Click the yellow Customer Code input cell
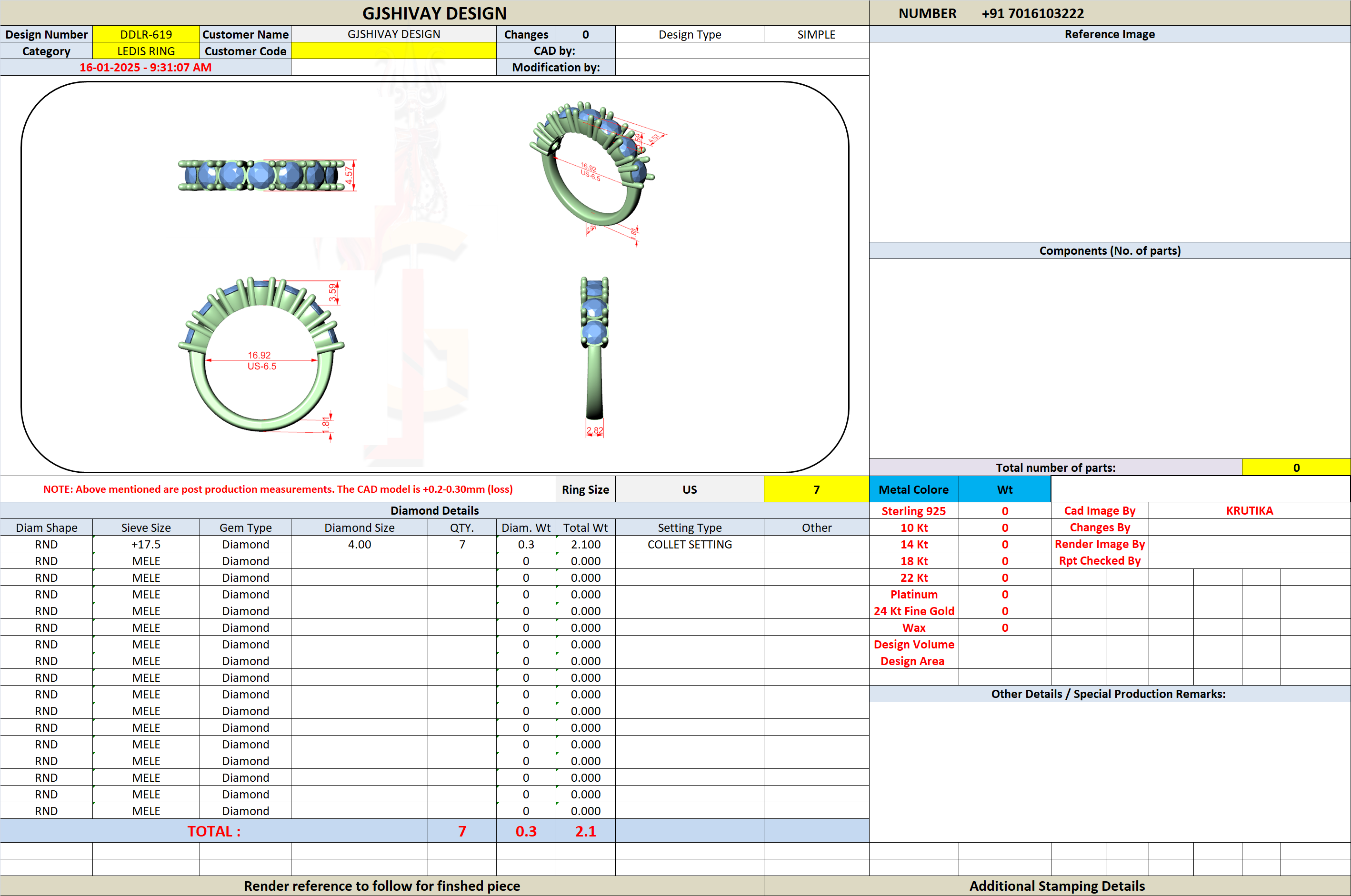This screenshot has width=1351, height=896. tap(394, 51)
